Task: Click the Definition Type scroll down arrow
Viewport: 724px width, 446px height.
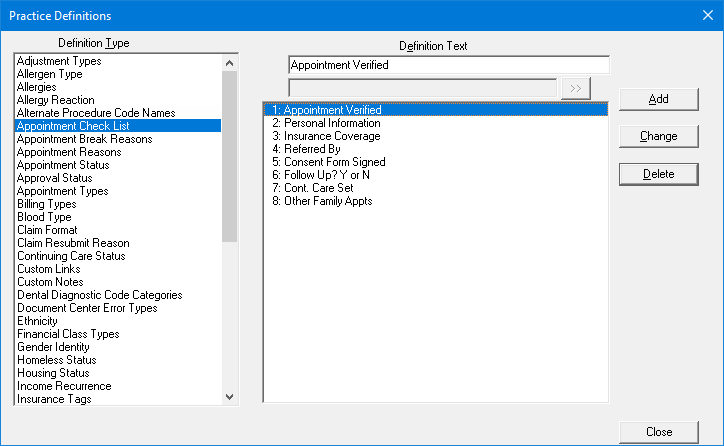Action: click(229, 397)
